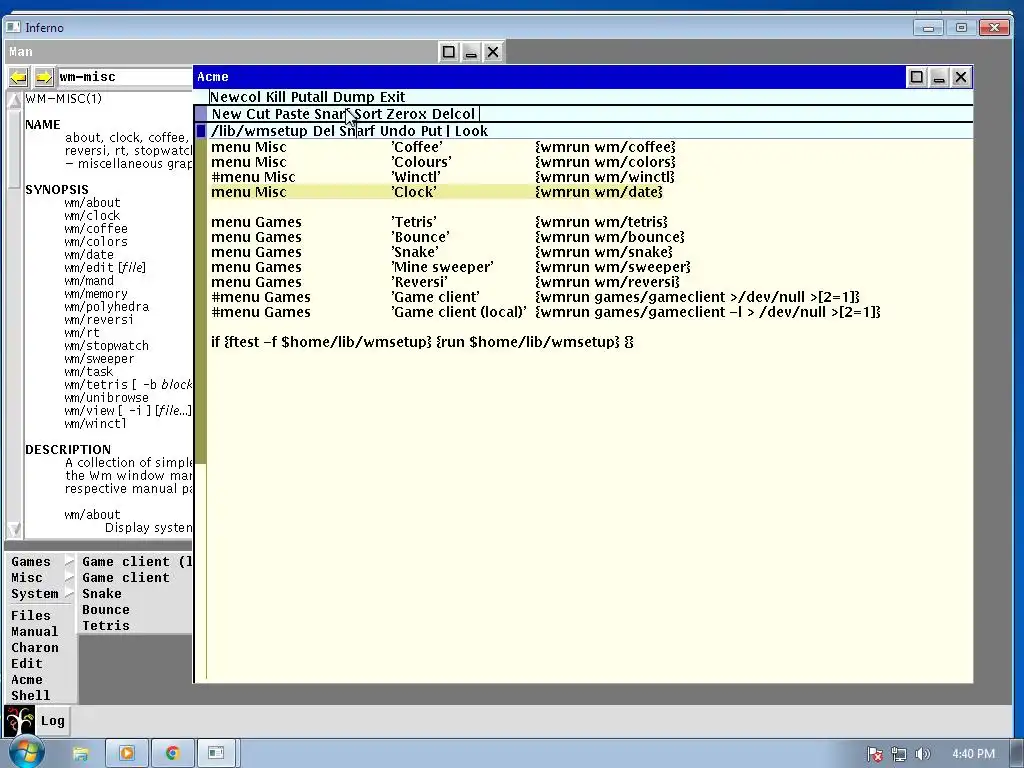
Task: Choose Snake from the Games submenu
Action: (x=136, y=594)
